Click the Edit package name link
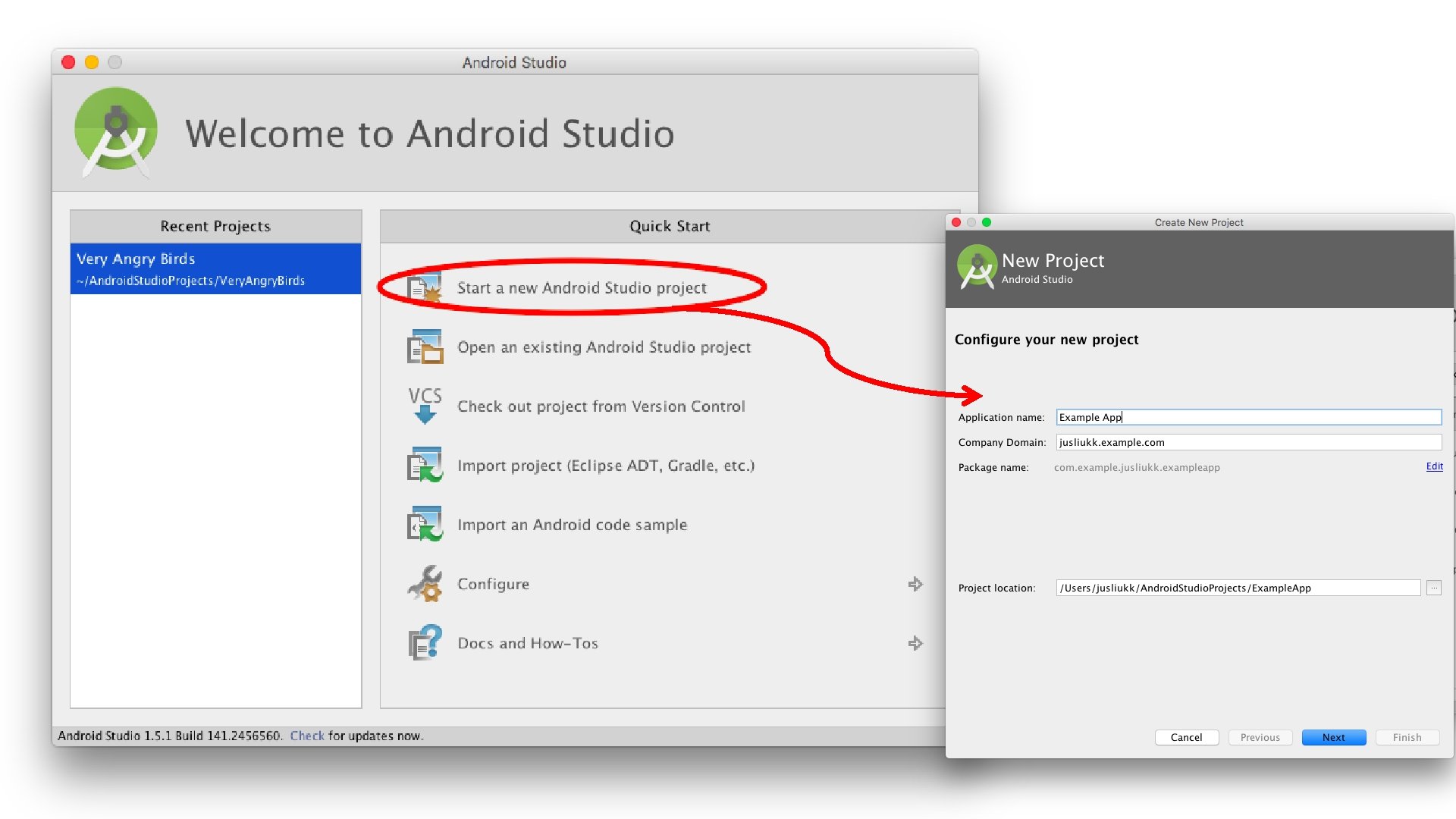 (1434, 466)
